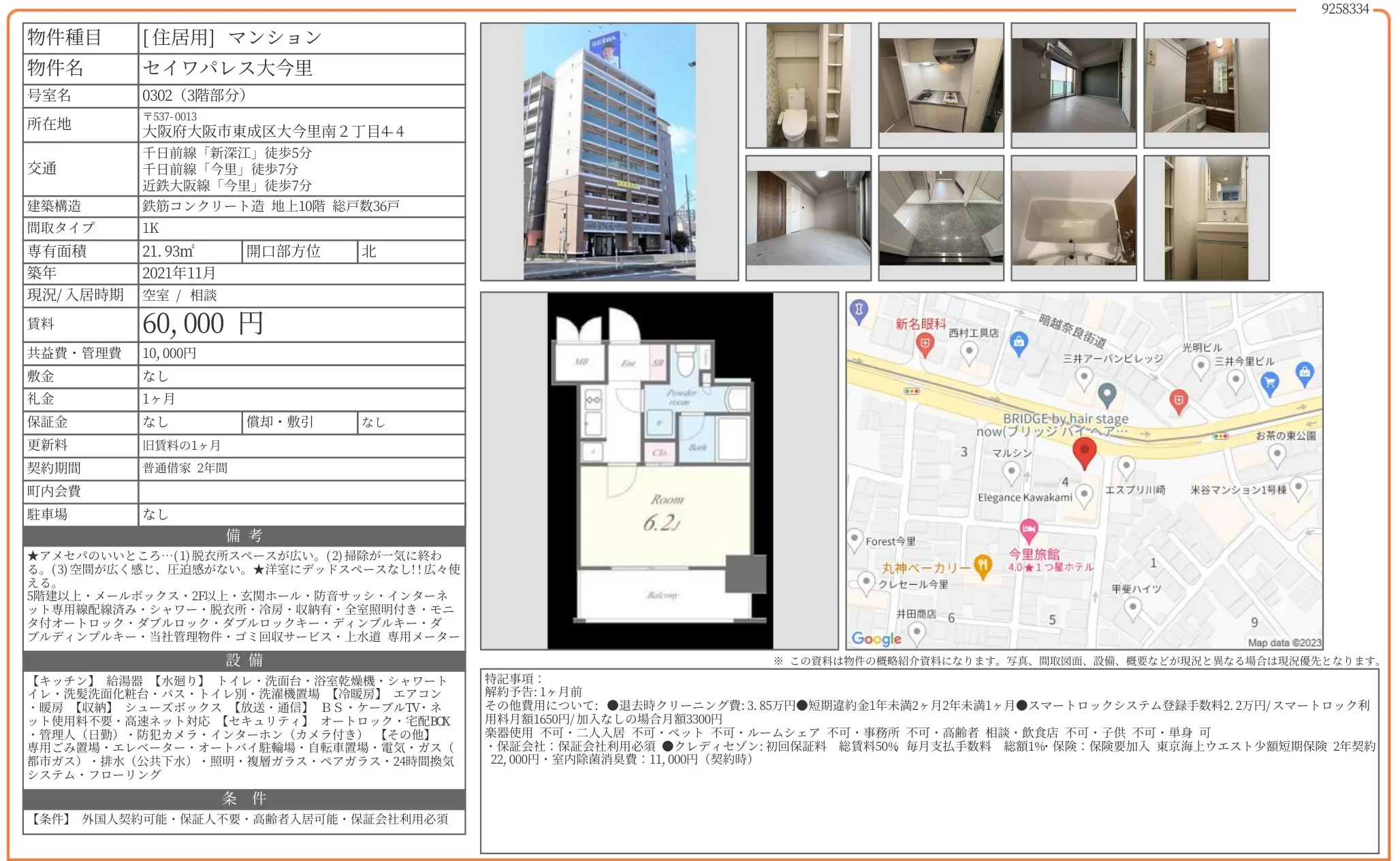Click the Google logo on map
Screen dimensions: 1400x861
pyautogui.click(x=876, y=638)
